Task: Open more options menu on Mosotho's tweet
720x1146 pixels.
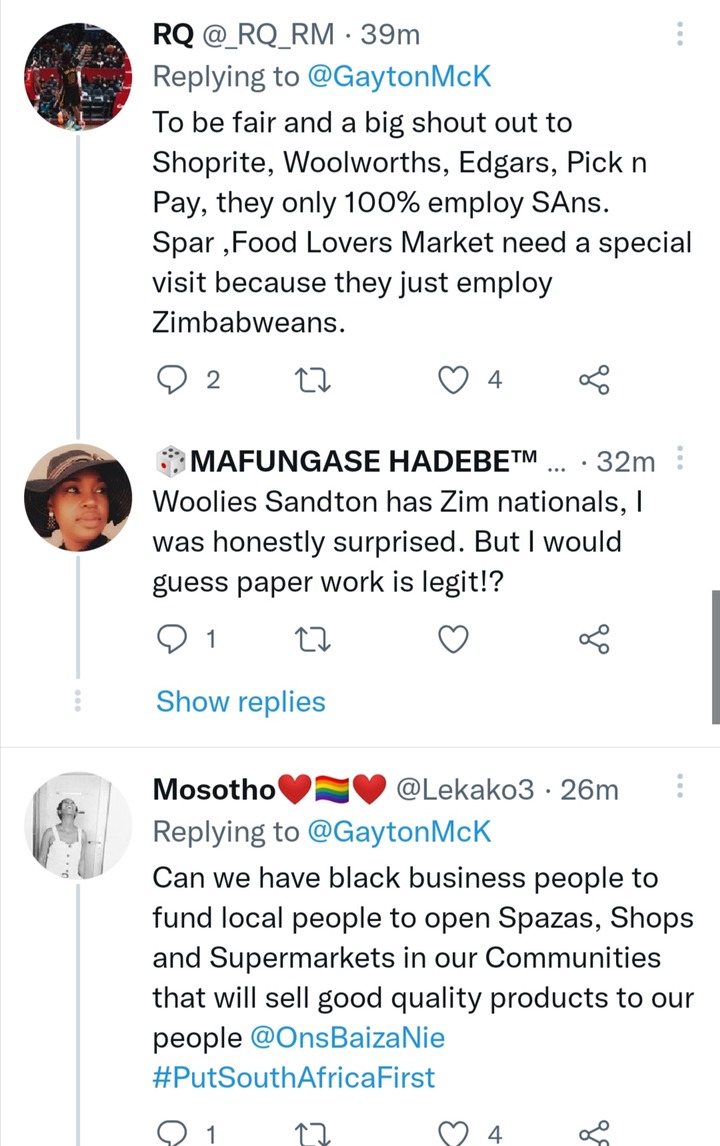Action: click(x=681, y=786)
